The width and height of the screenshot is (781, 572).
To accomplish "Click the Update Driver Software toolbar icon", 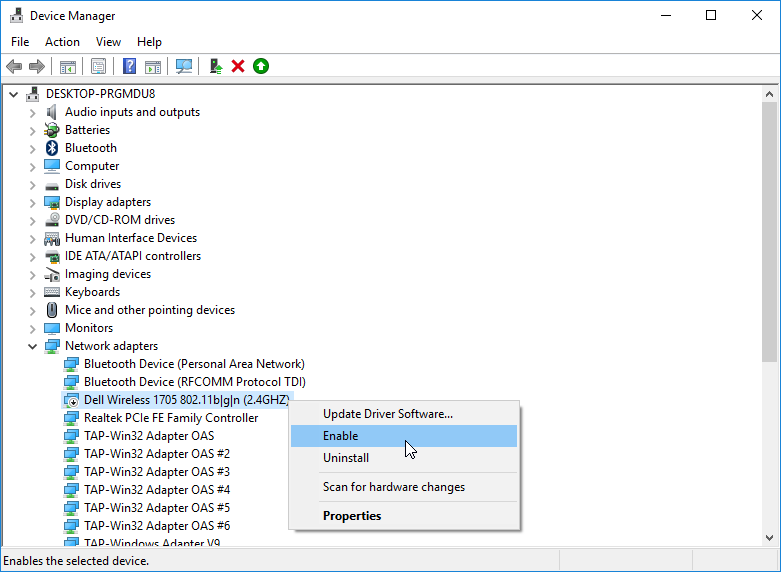I will pos(215,66).
